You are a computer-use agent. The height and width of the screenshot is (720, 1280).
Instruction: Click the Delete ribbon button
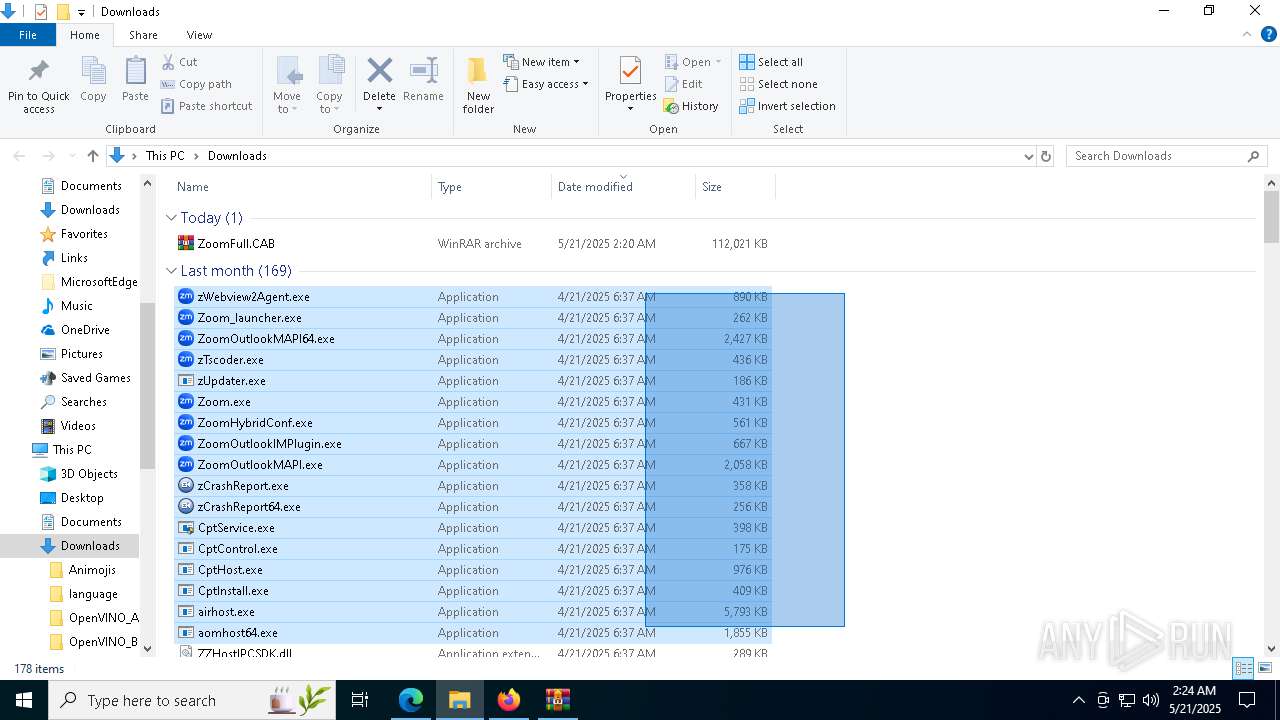coord(379,85)
